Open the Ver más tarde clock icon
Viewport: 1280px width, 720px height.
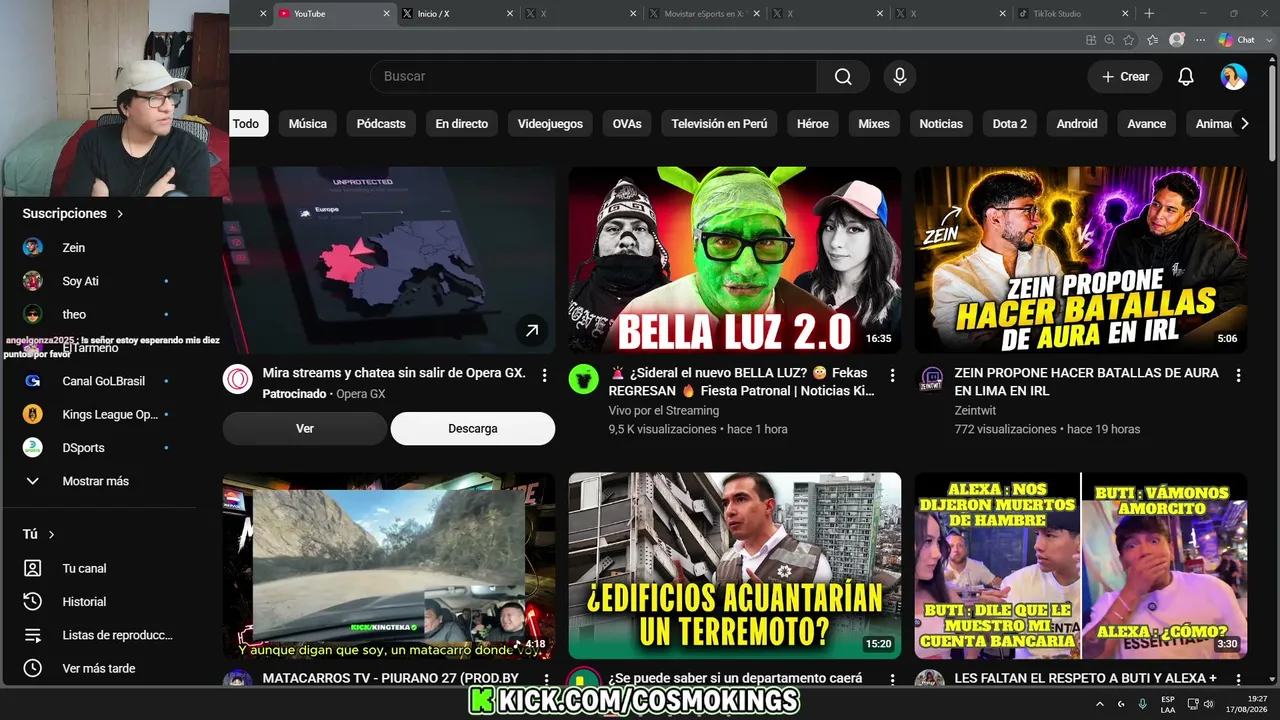tap(33, 668)
